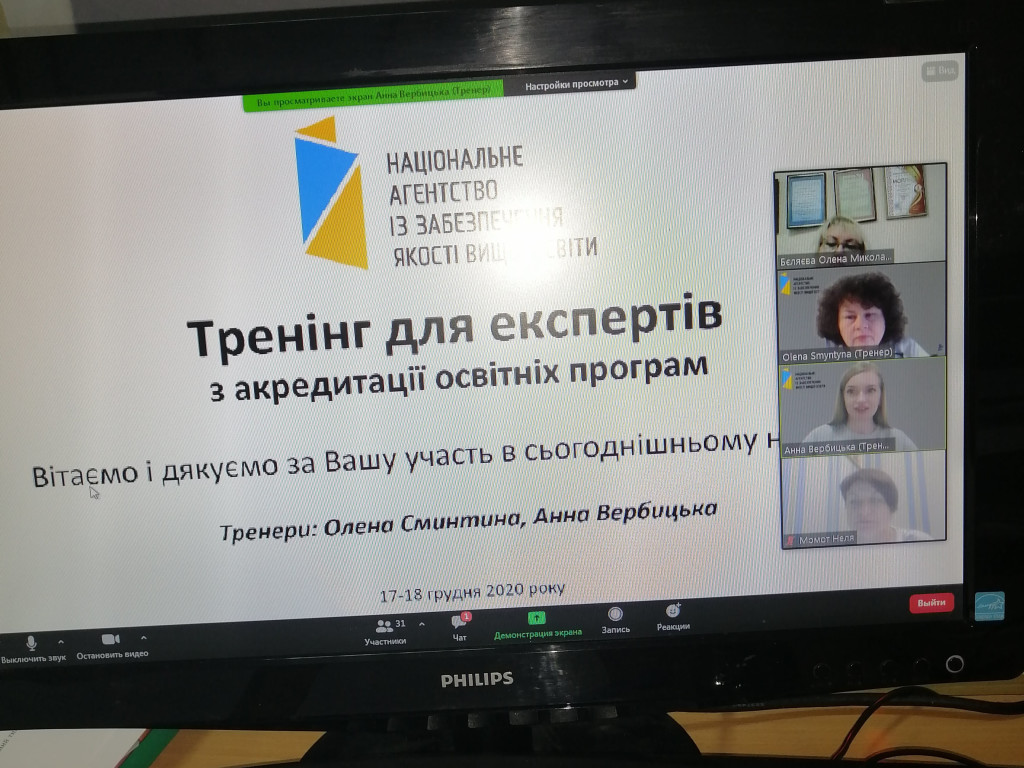This screenshot has height=768, width=1024.
Task: Open Реакции reactions menu
Action: [x=673, y=617]
